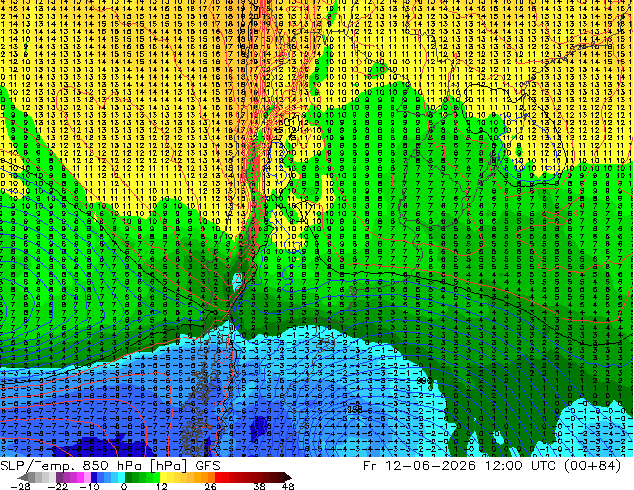Click the "48" legend value
This screenshot has width=634, height=490.
[x=288, y=486]
